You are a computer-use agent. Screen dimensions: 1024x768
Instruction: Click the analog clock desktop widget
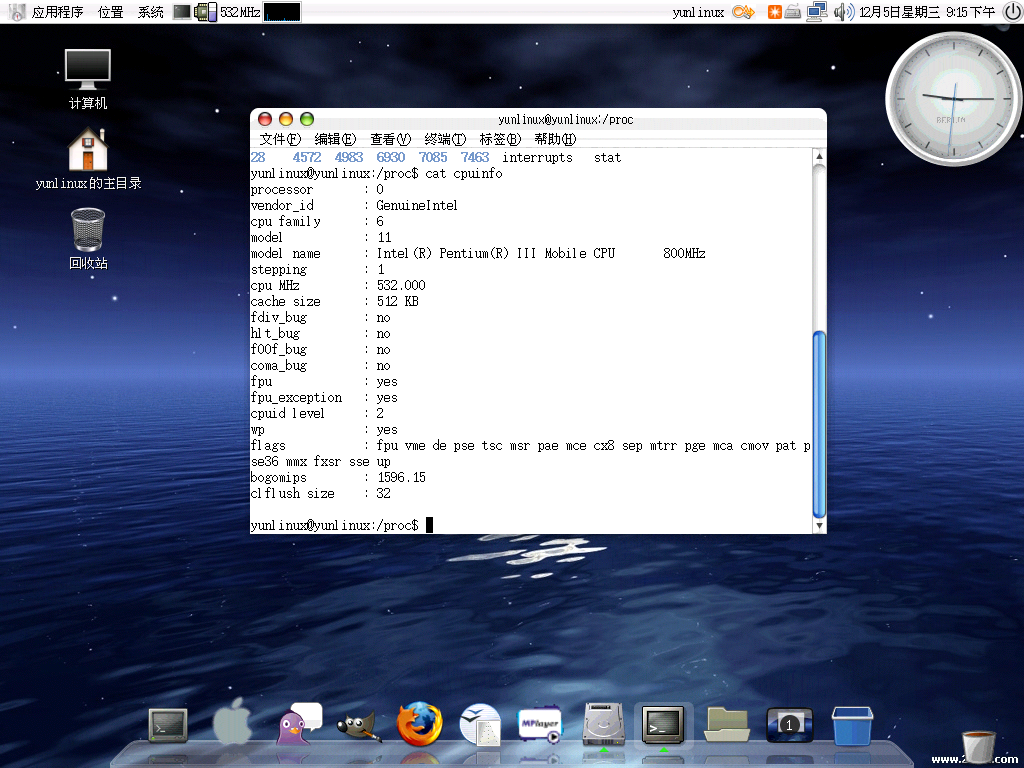coord(953,99)
